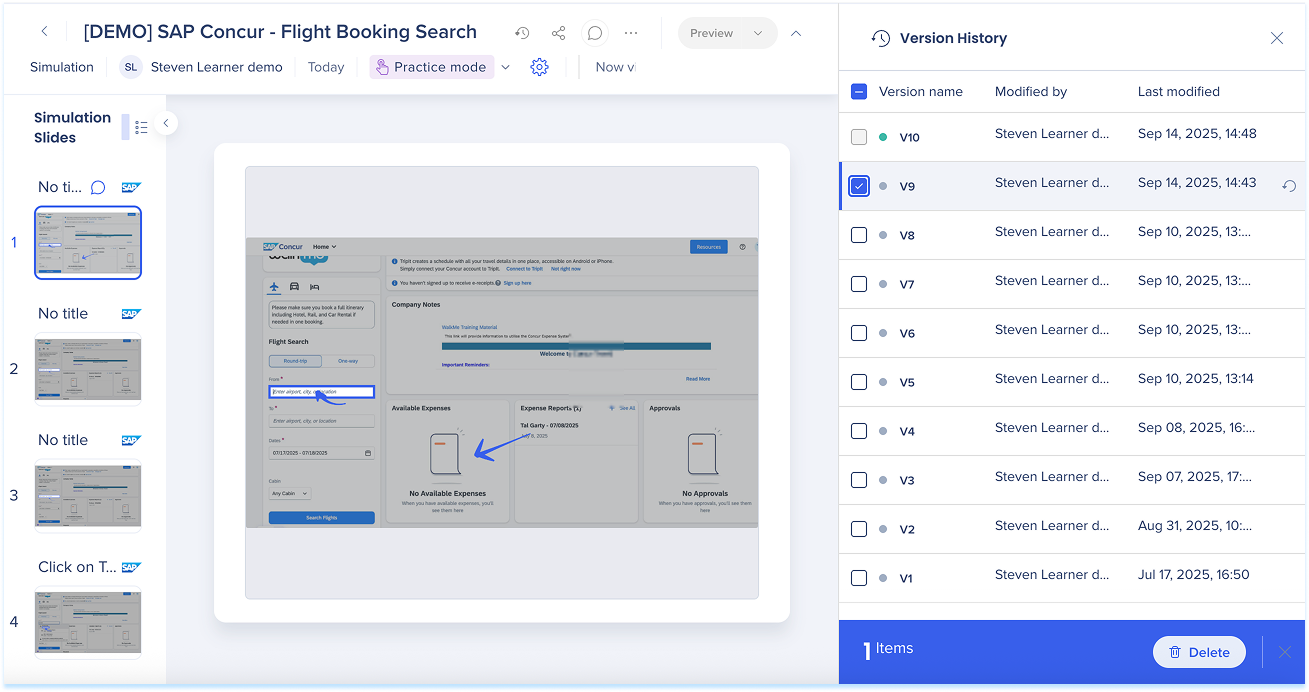Click the version history clock icon
1309x692 pixels.
coord(522,33)
